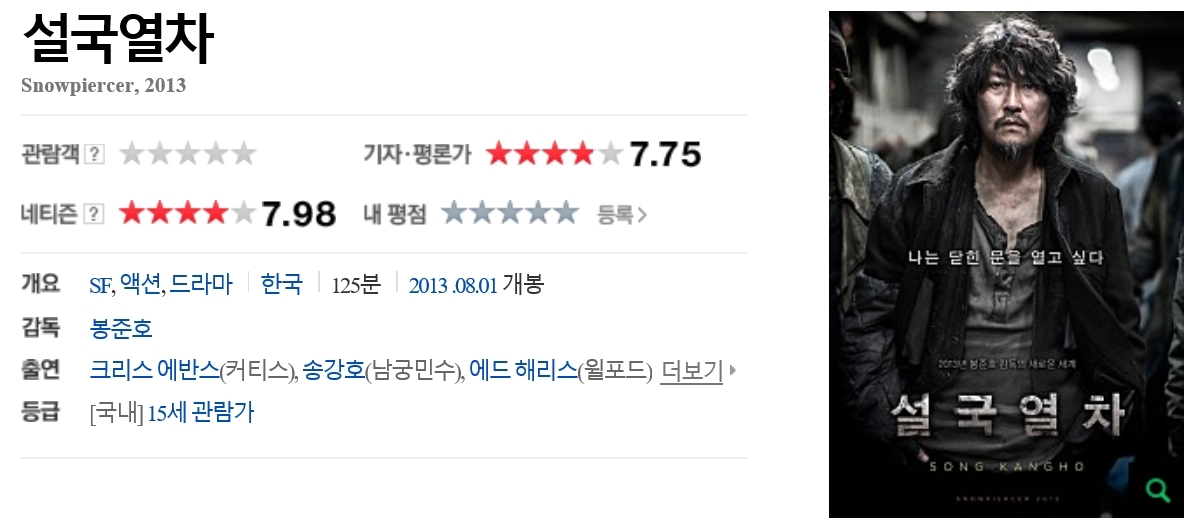Open the 2013 .08.01 release date link
Viewport: 1194px width, 531px height.
[x=453, y=286]
